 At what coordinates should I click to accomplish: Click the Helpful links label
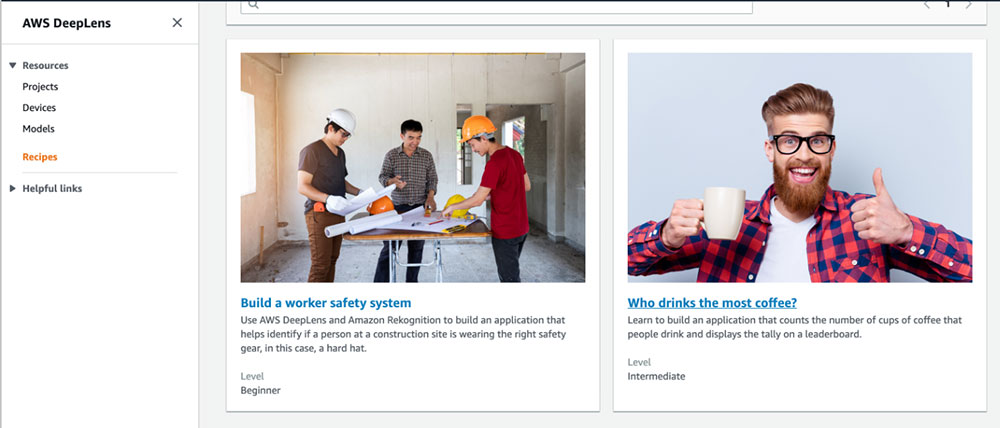[52, 189]
